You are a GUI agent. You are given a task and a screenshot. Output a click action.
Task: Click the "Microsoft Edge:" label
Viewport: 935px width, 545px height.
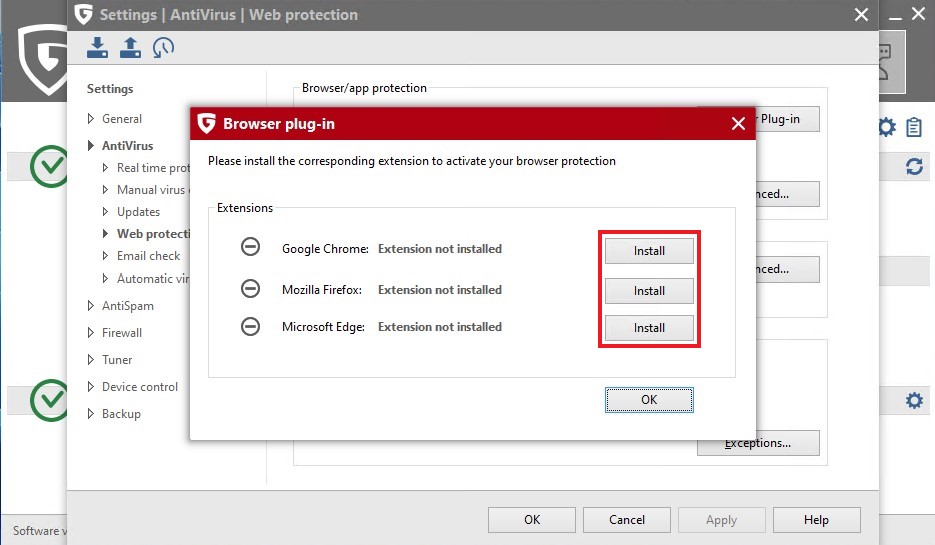coord(323,327)
